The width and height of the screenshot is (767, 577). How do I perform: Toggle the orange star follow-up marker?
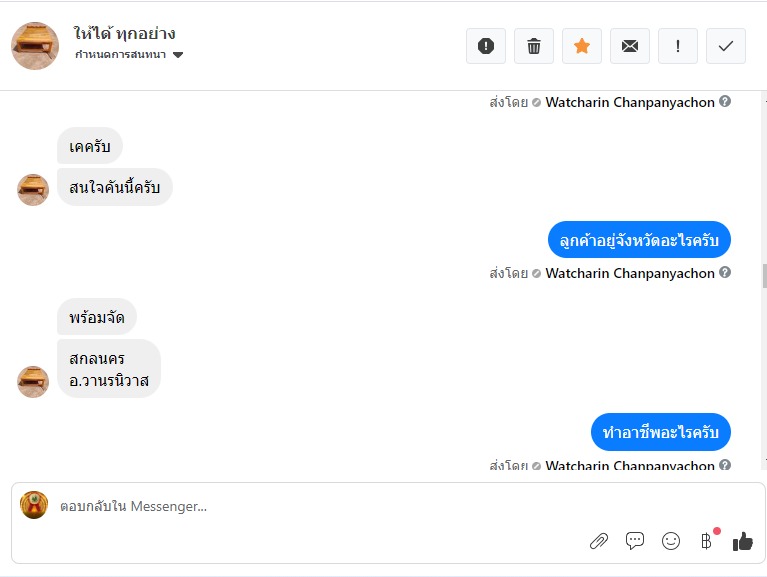pyautogui.click(x=582, y=46)
